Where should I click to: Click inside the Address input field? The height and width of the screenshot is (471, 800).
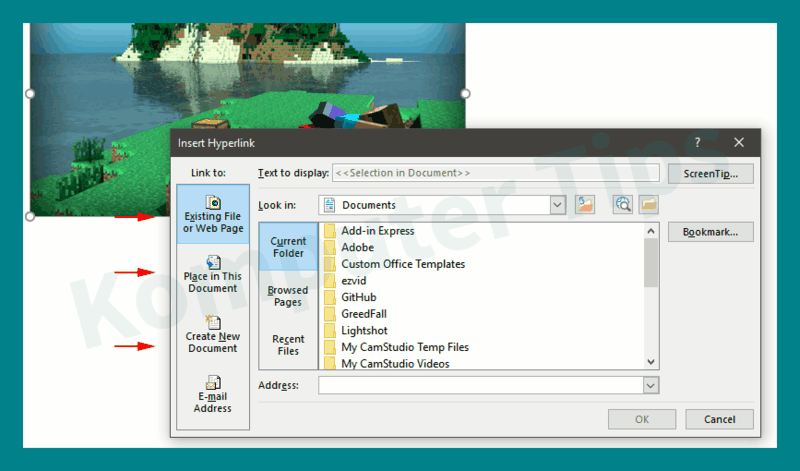pos(480,385)
